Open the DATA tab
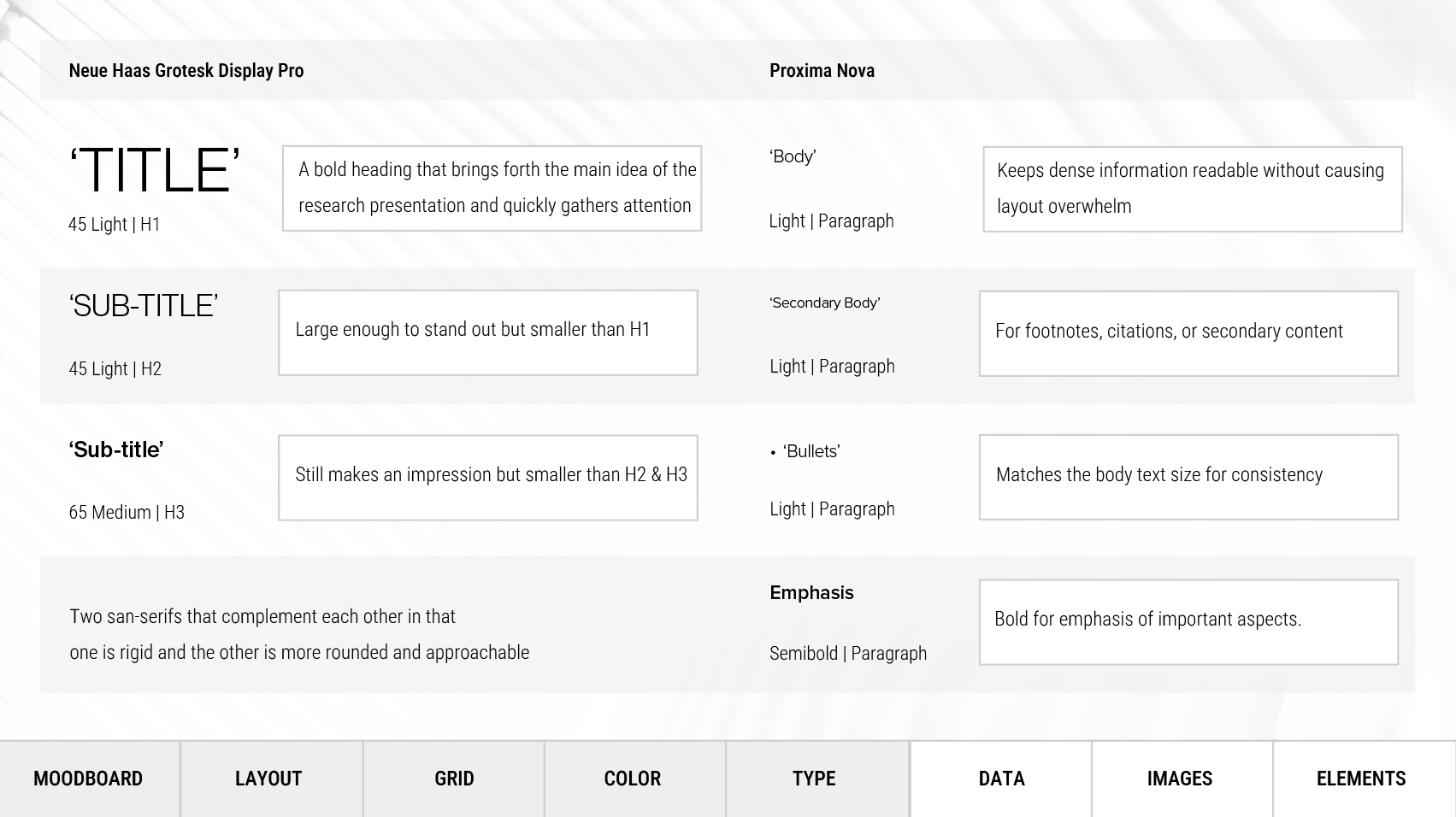 click(x=1000, y=779)
